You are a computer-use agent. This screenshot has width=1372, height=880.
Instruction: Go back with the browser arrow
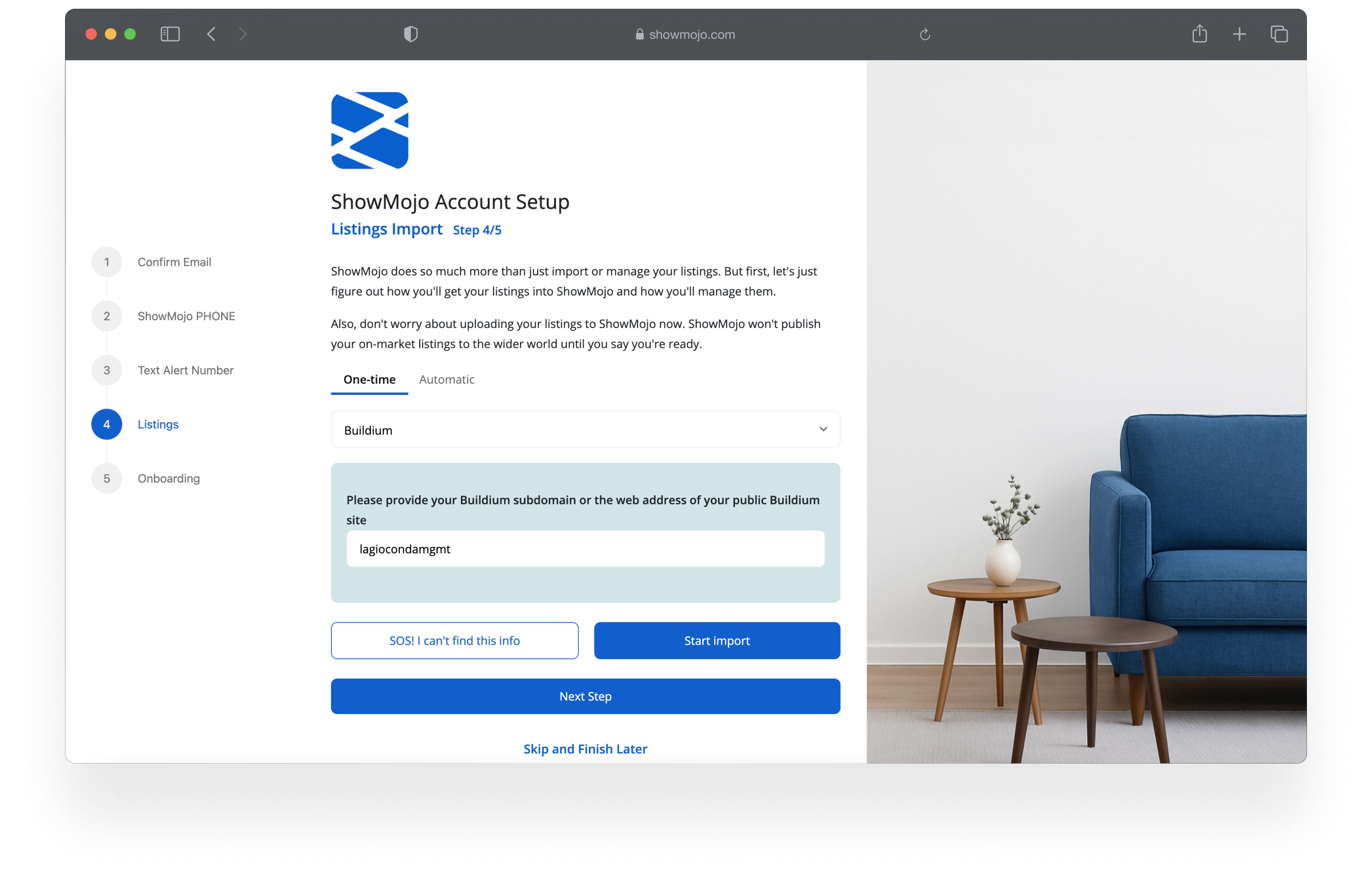coord(212,34)
